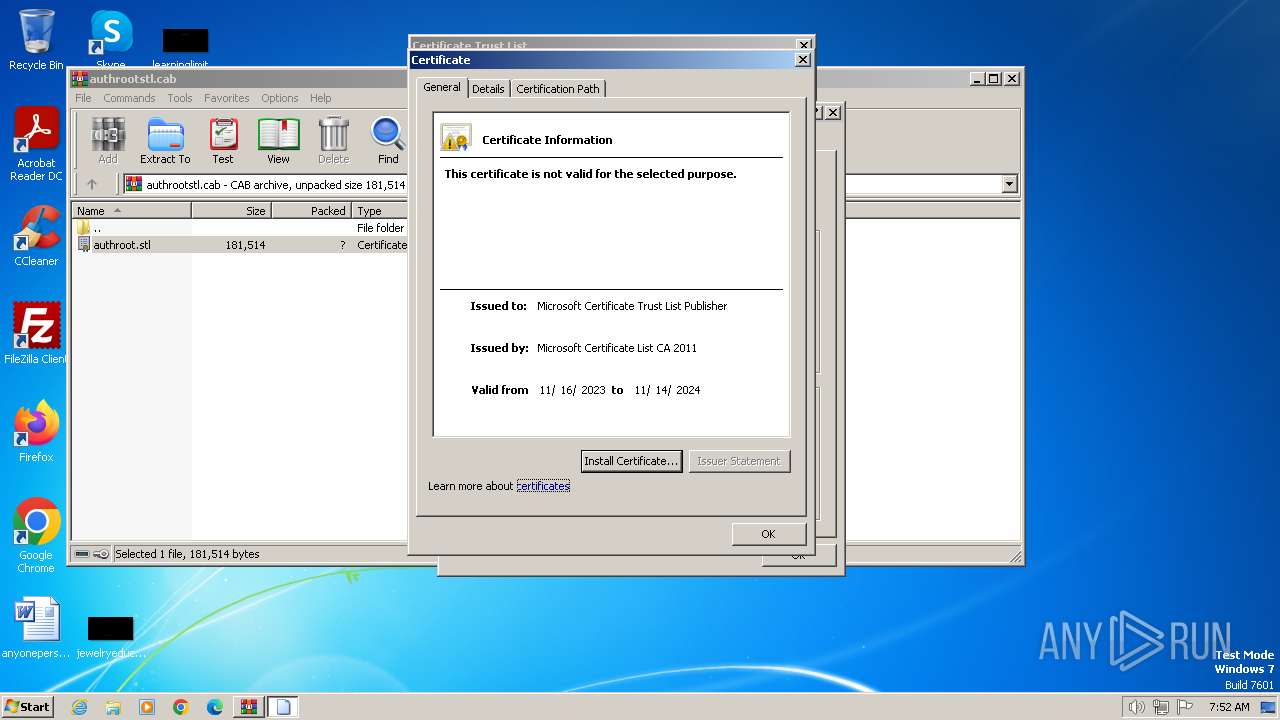The height and width of the screenshot is (720, 1280).
Task: Select the Firefox desktop shortcut
Action: [36, 432]
